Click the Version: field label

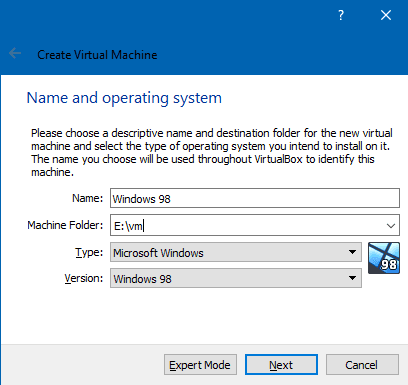pyautogui.click(x=84, y=278)
